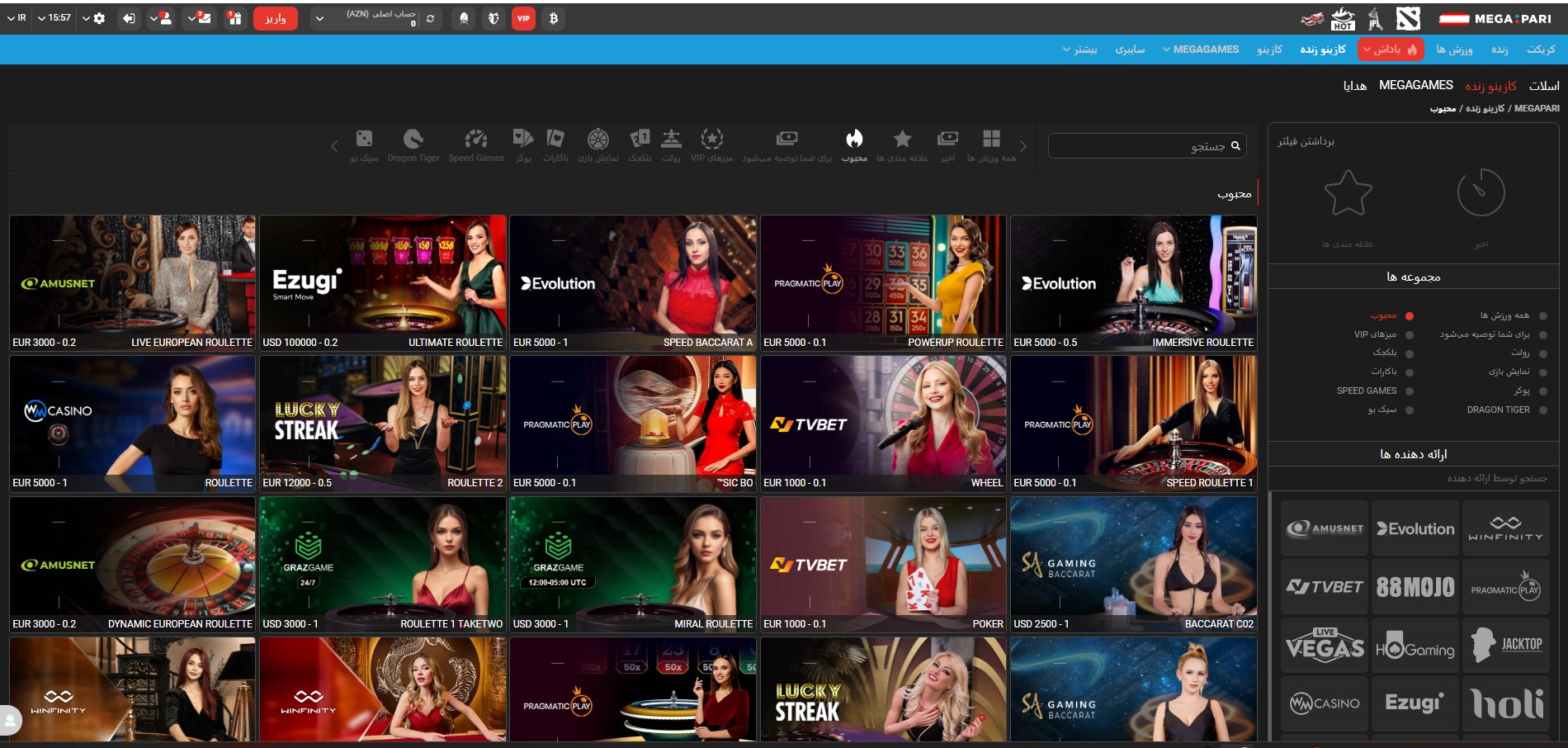Viewport: 1568px width, 748px height.
Task: Select the DRAGON TIGER radio filter
Action: [1542, 410]
